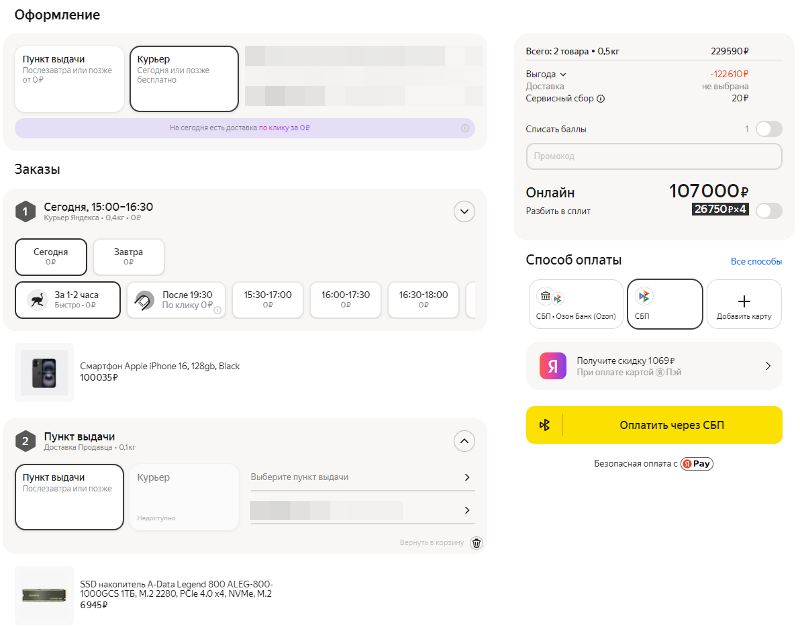The image size is (800, 627).
Task: Click the Yandex Pay discount banner icon
Action: (x=554, y=366)
